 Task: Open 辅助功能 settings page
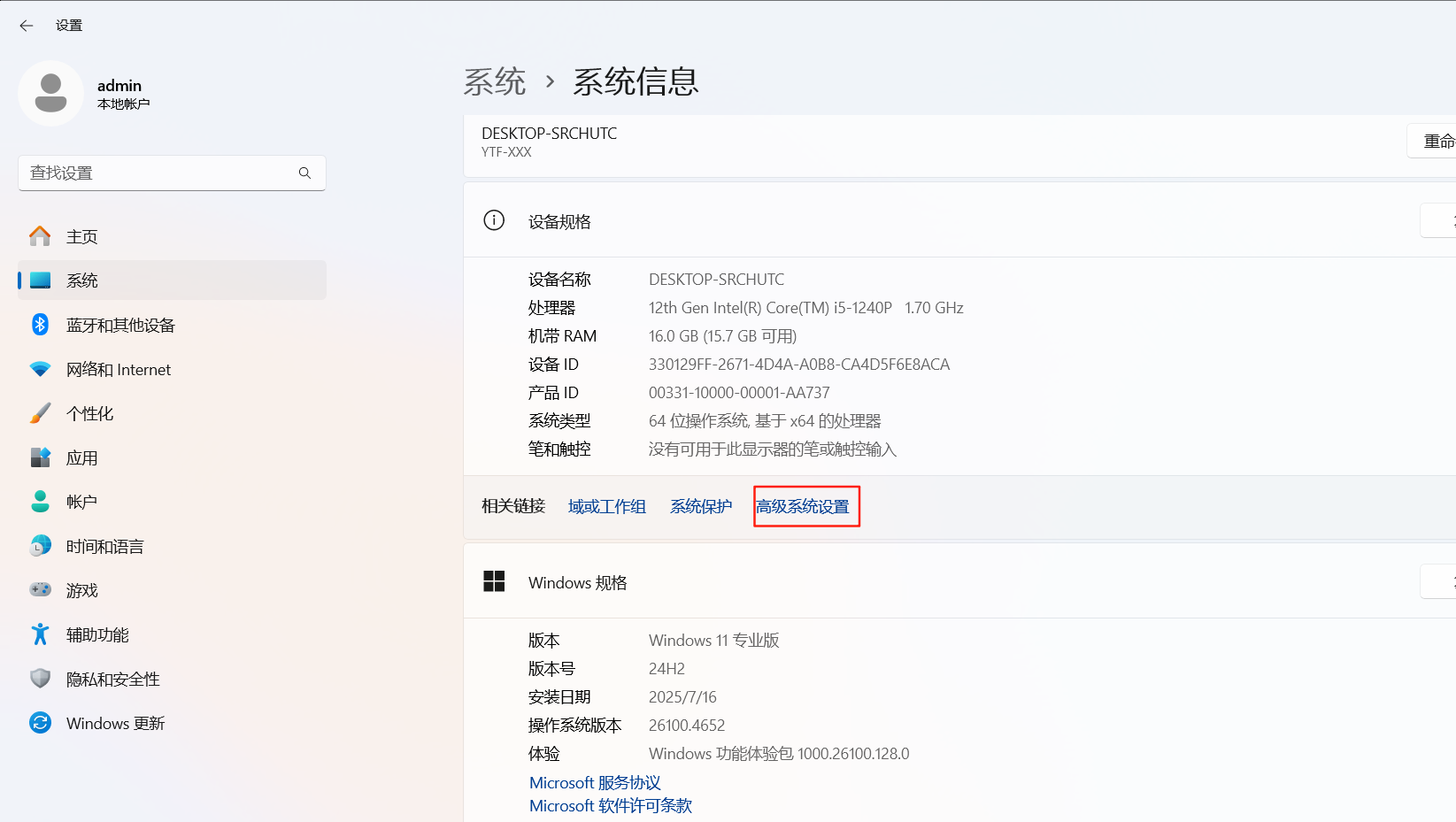click(172, 634)
